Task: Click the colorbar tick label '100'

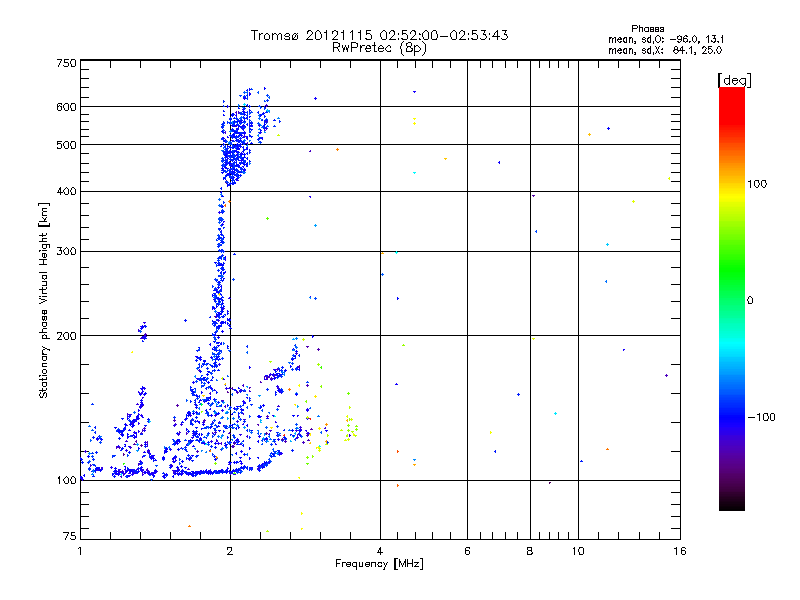Action: [757, 184]
